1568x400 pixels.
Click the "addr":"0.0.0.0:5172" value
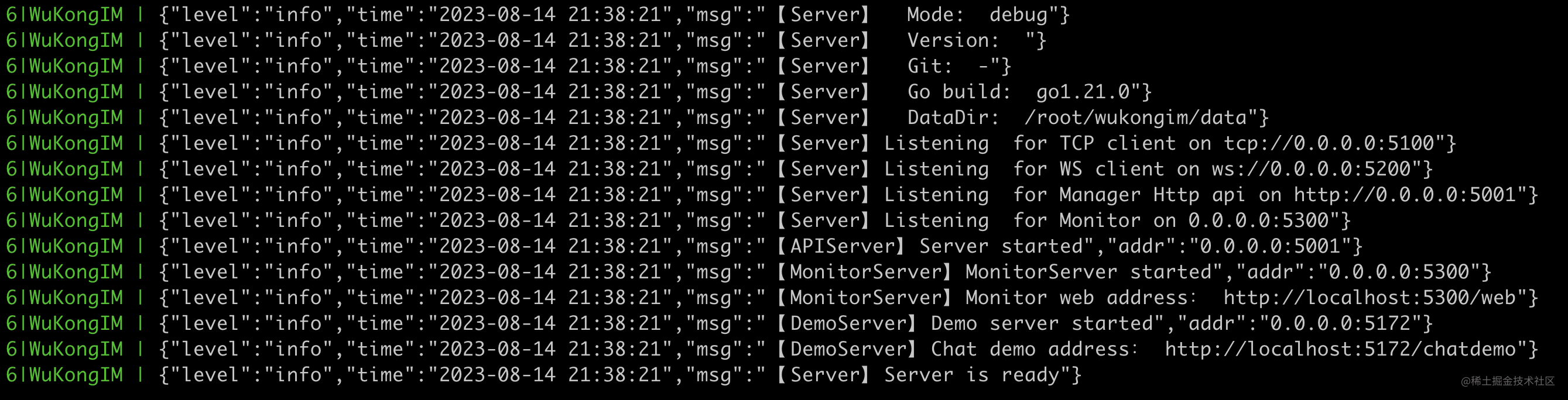(x=1293, y=323)
